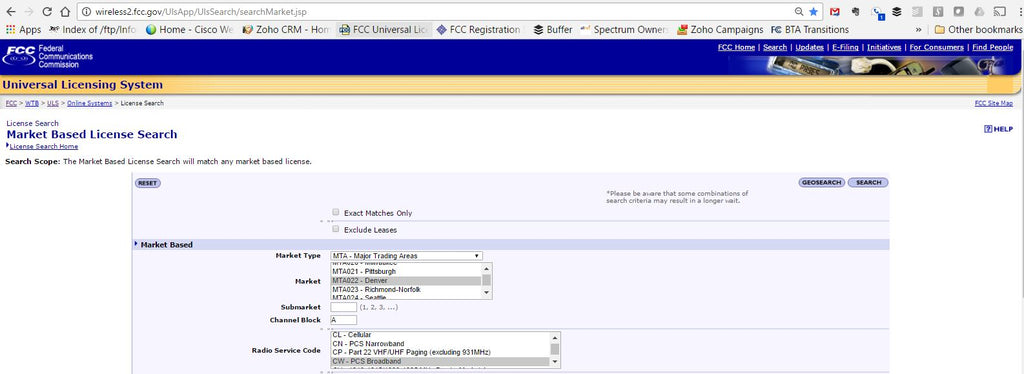This screenshot has height=374, width=1024.
Task: Toggle the bookmark star icon
Action: [814, 12]
